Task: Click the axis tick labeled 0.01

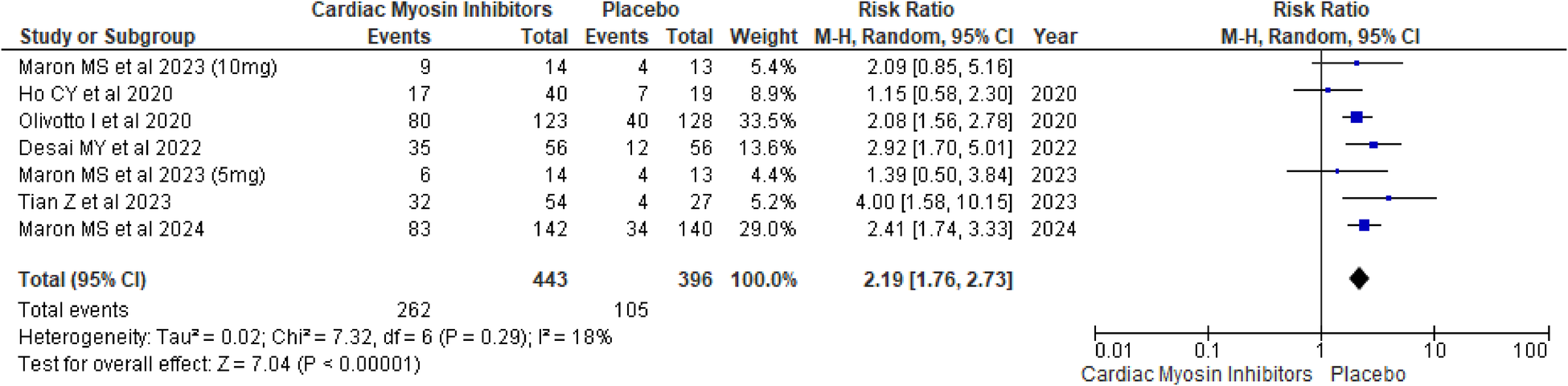Action: [x=1113, y=351]
